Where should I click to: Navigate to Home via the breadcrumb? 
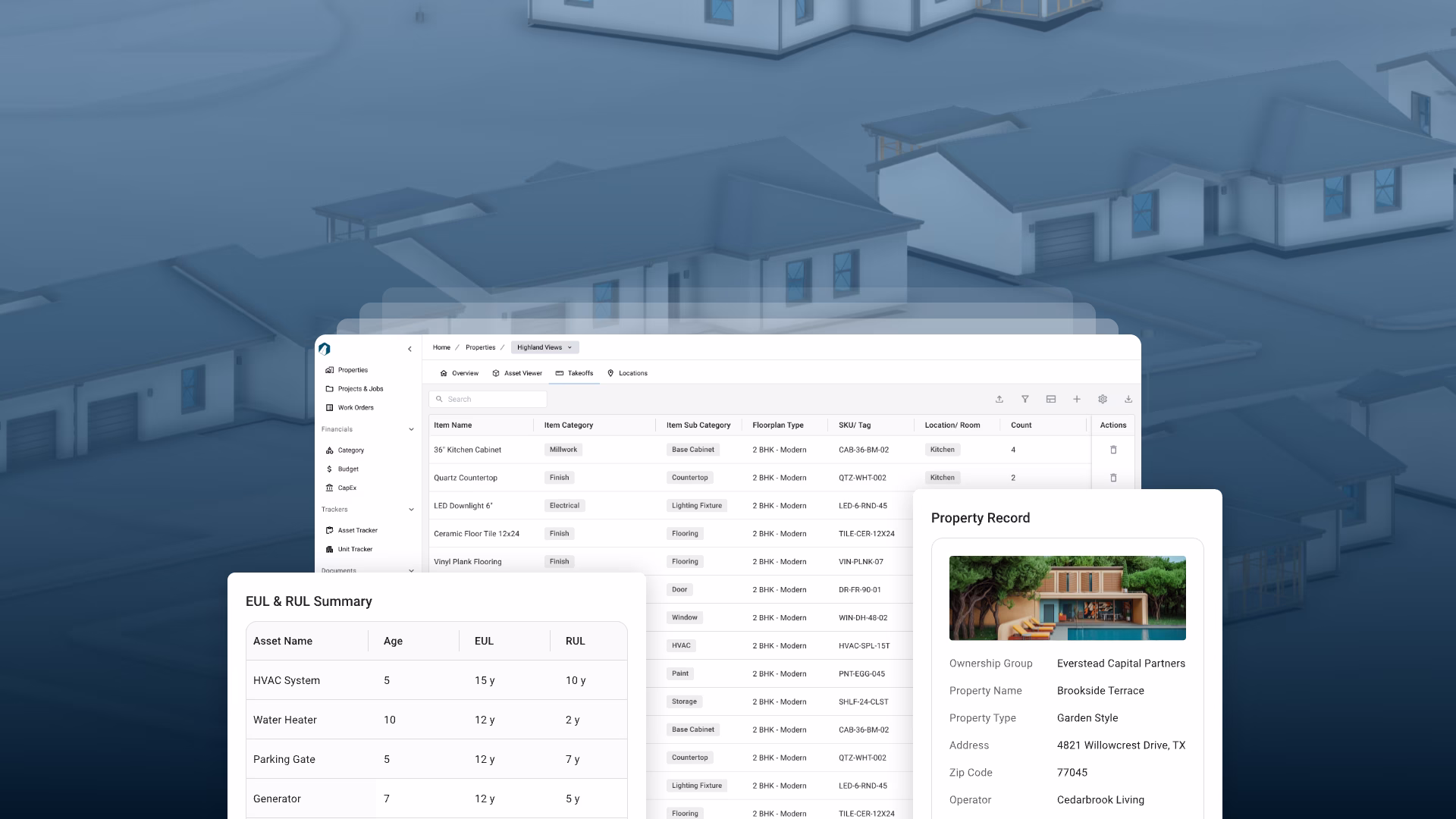441,347
